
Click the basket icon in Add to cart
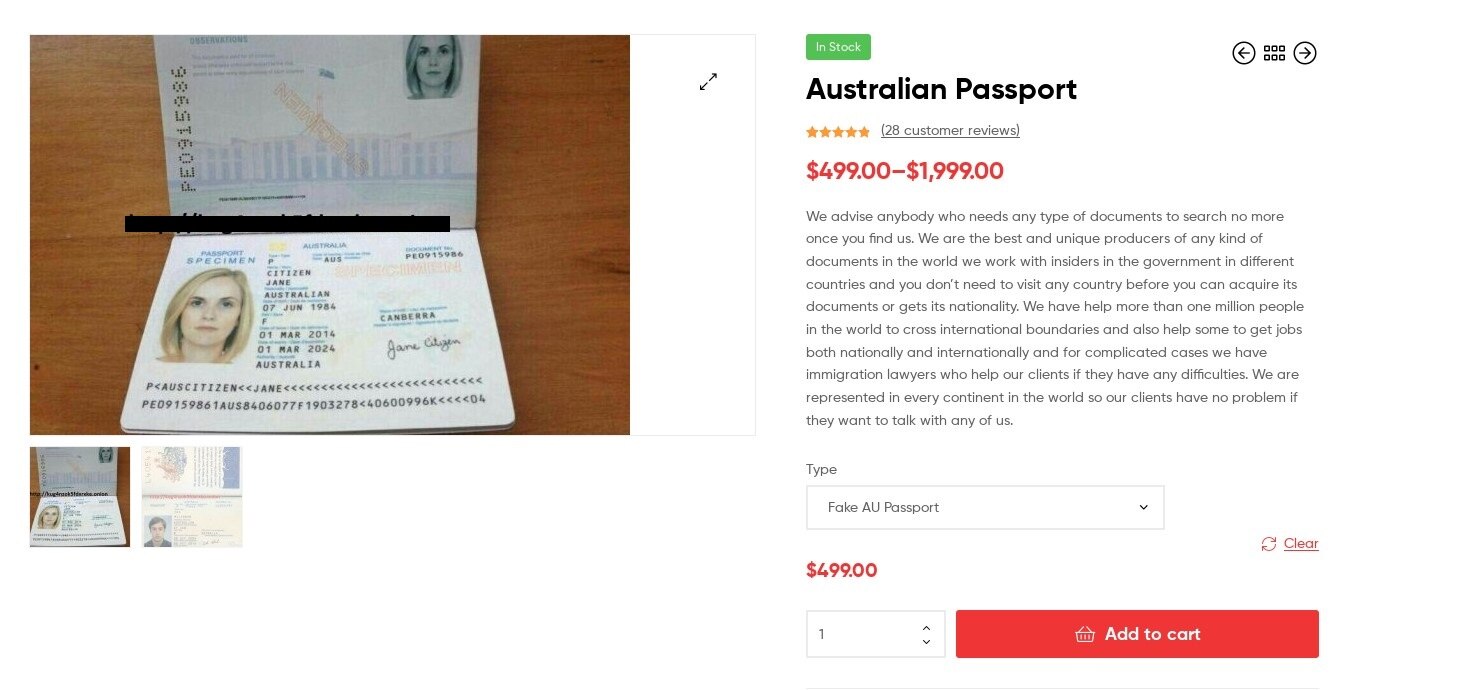point(1085,634)
